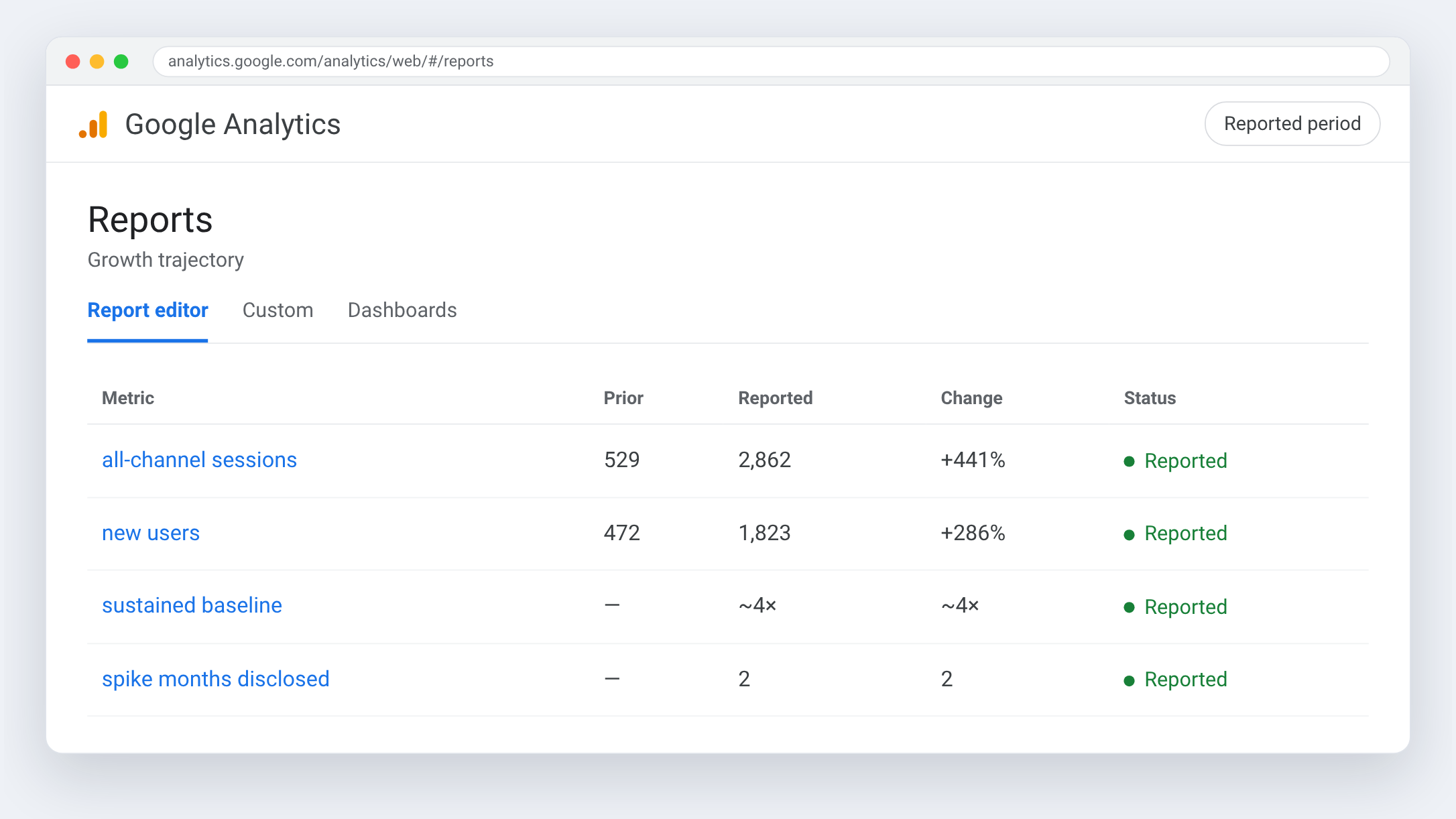The width and height of the screenshot is (1456, 819).
Task: Click the Prior column header
Action: pos(623,398)
